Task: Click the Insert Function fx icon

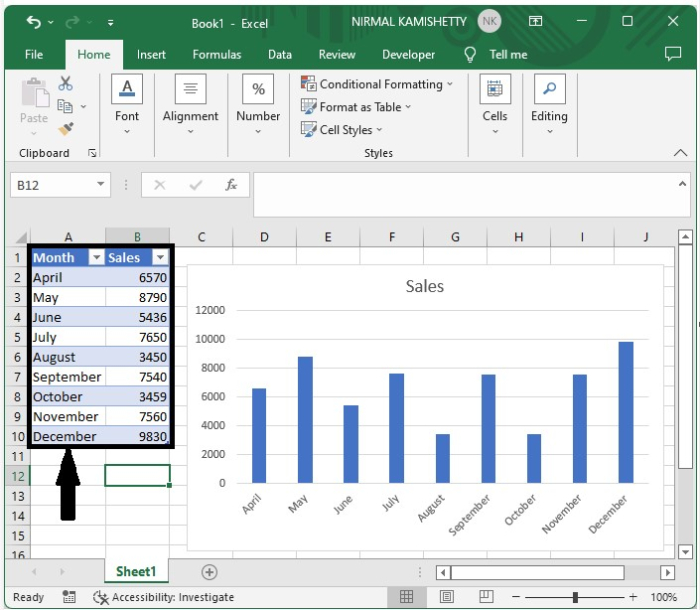Action: tap(231, 185)
